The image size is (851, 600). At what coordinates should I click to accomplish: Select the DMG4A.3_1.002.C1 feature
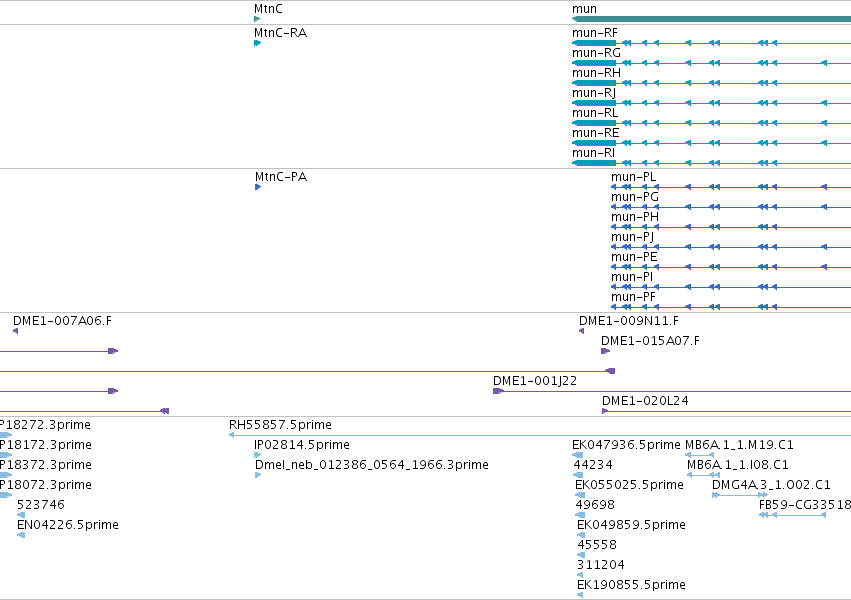tap(740, 495)
